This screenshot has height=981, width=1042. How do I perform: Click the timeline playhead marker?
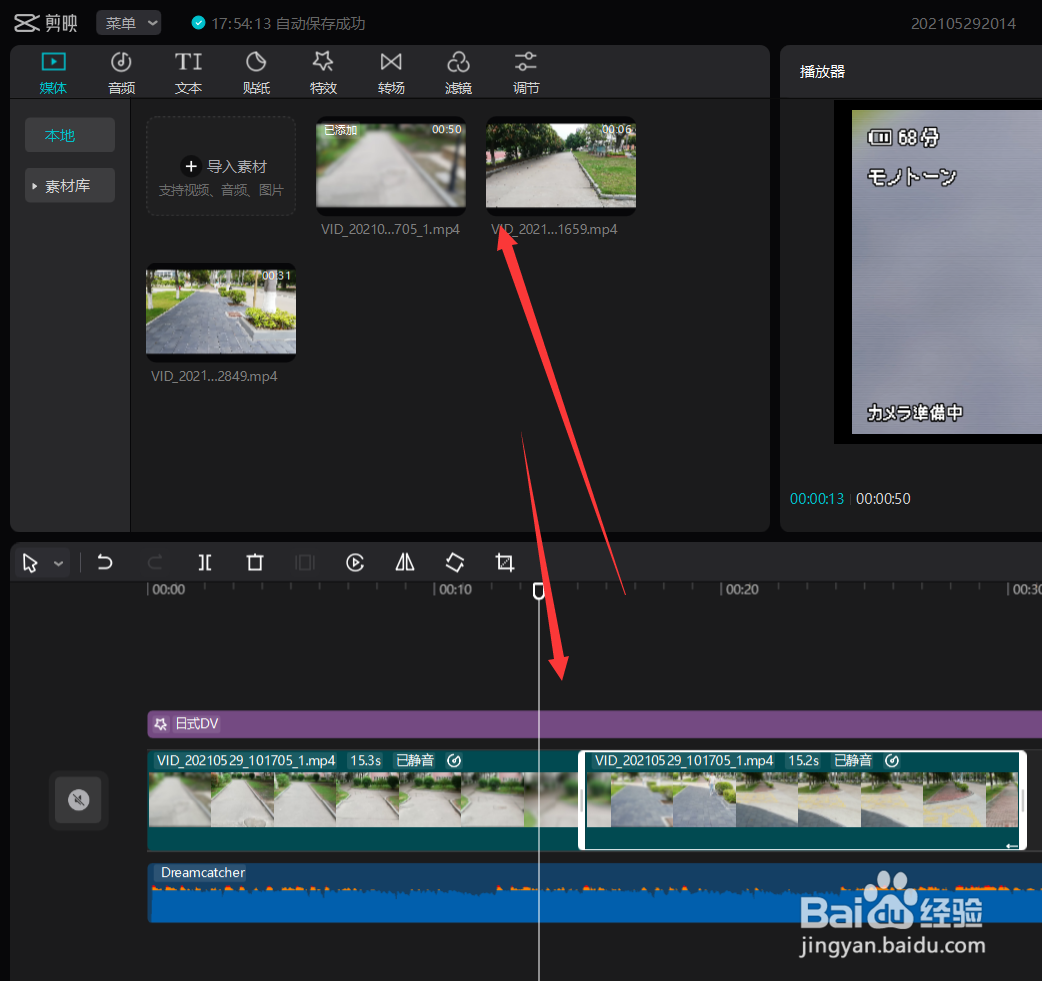pyautogui.click(x=539, y=591)
